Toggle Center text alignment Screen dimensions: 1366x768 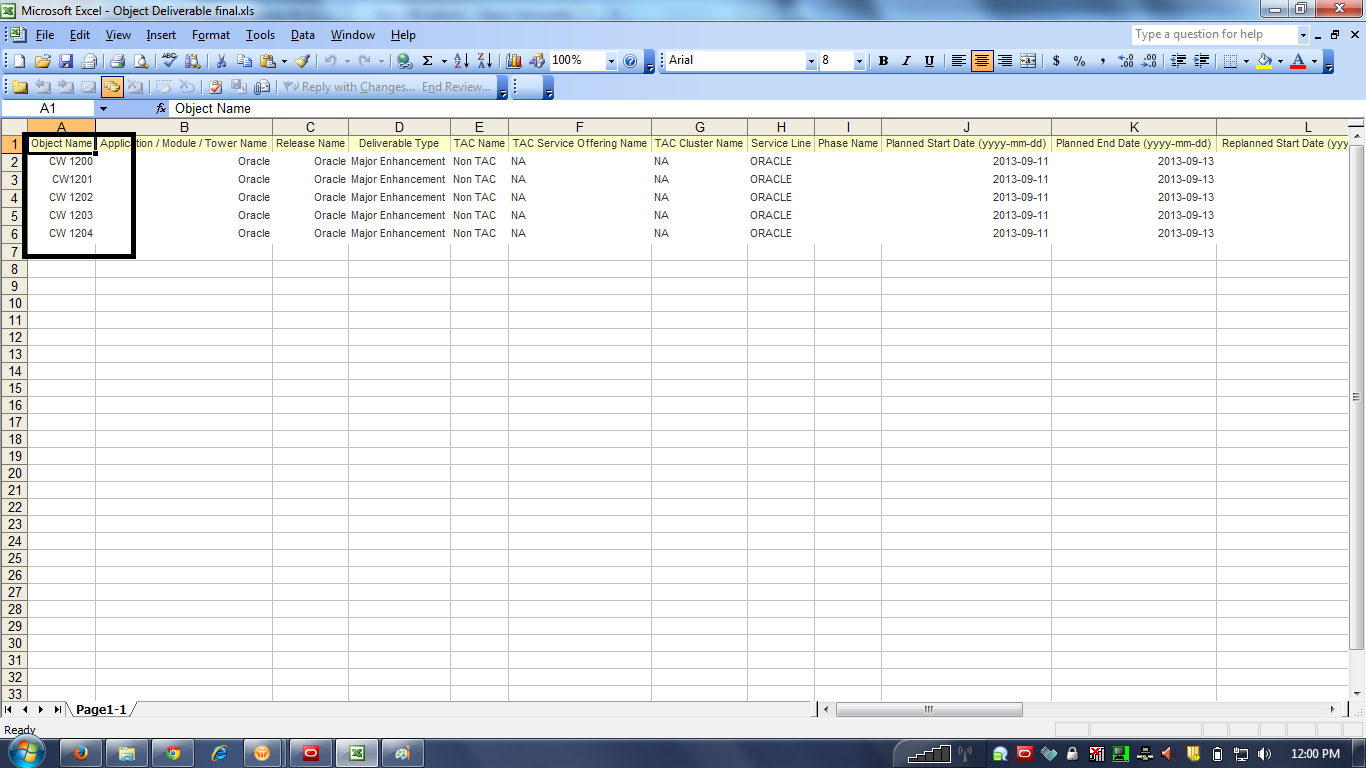click(982, 61)
